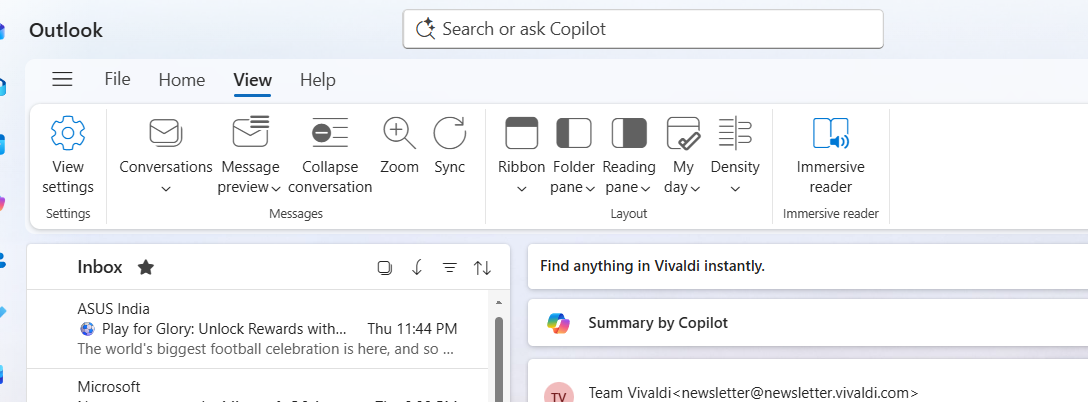The height and width of the screenshot is (402, 1088).
Task: Click select-all messages icon in Inbox header
Action: coord(384,267)
